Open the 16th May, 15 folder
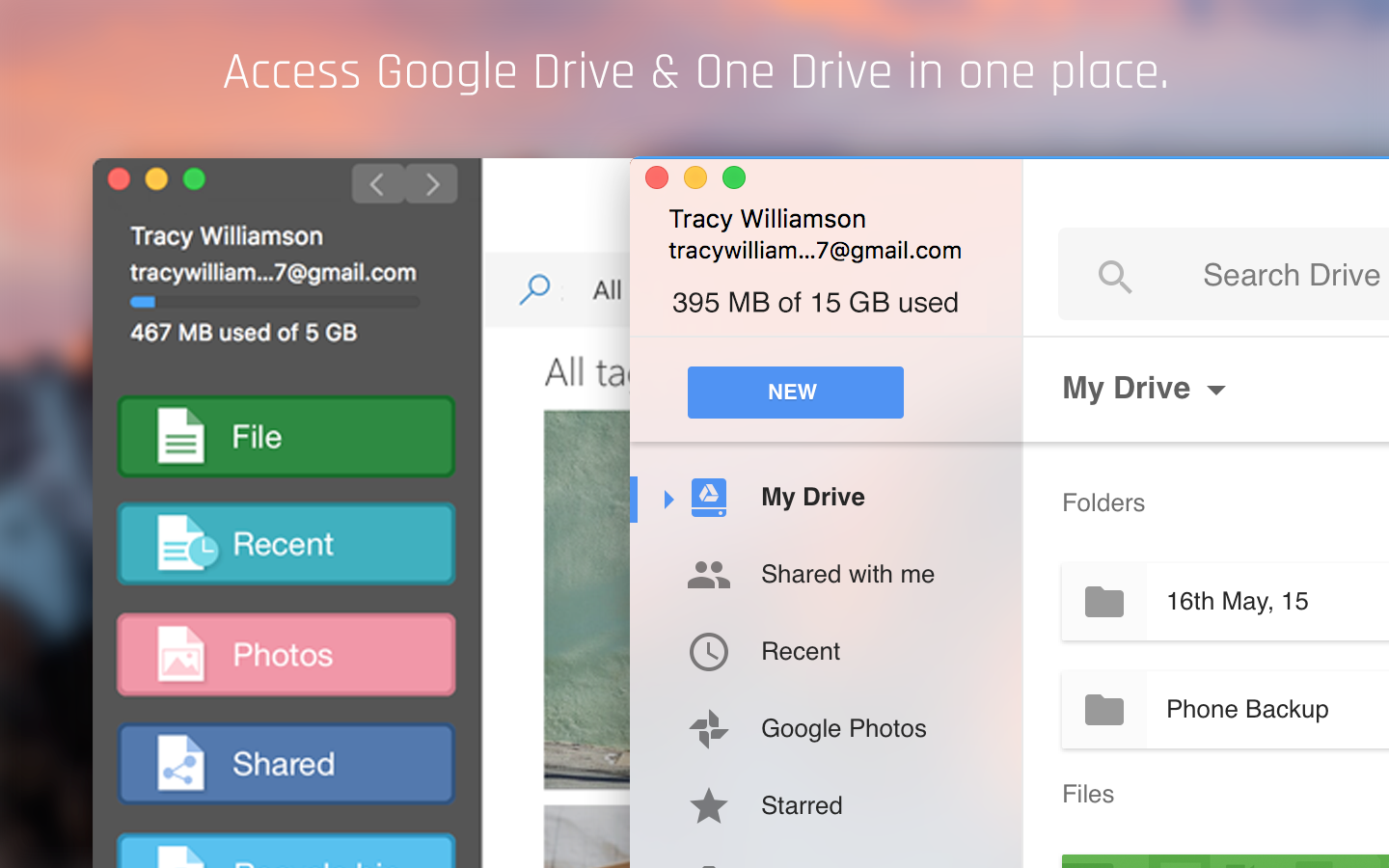This screenshot has height=868, width=1389. point(1225,602)
